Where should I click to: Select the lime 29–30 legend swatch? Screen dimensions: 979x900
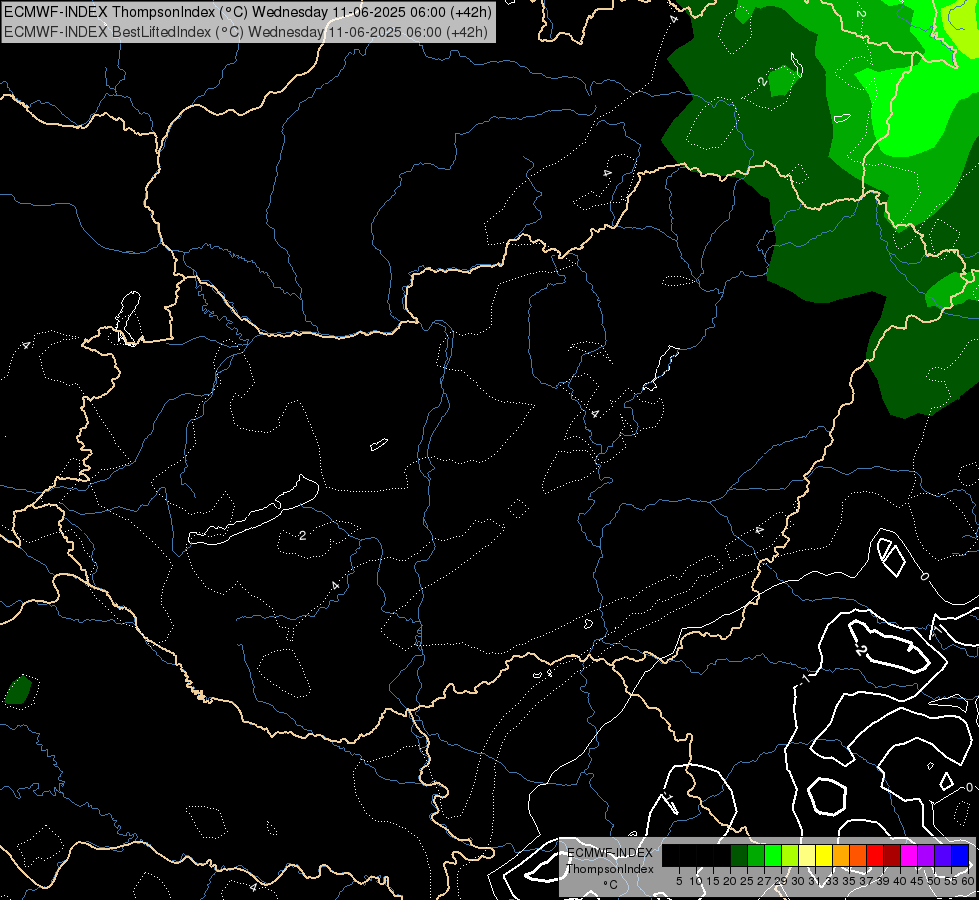pyautogui.click(x=790, y=855)
